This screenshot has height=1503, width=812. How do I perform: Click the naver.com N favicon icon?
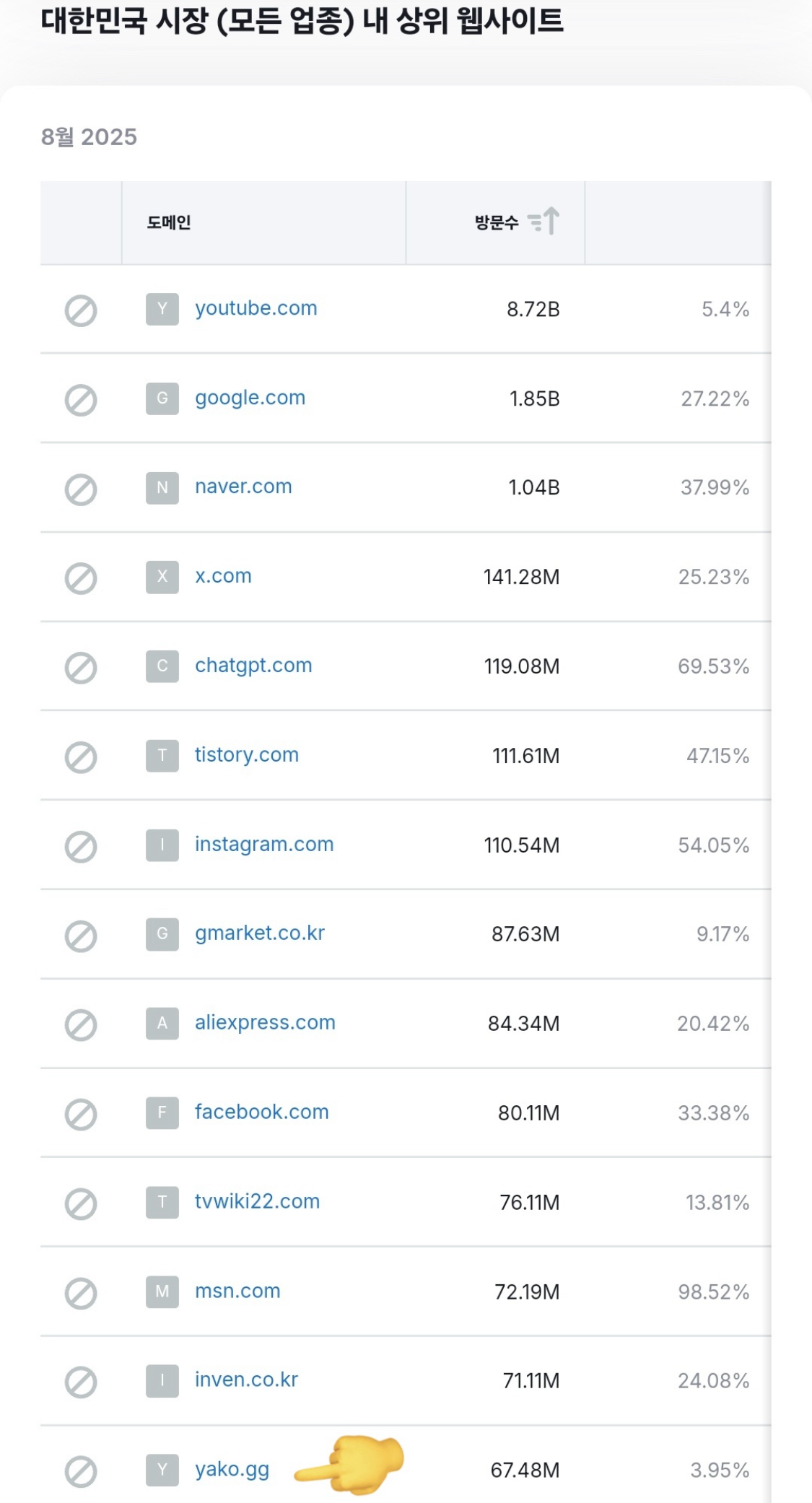(162, 487)
